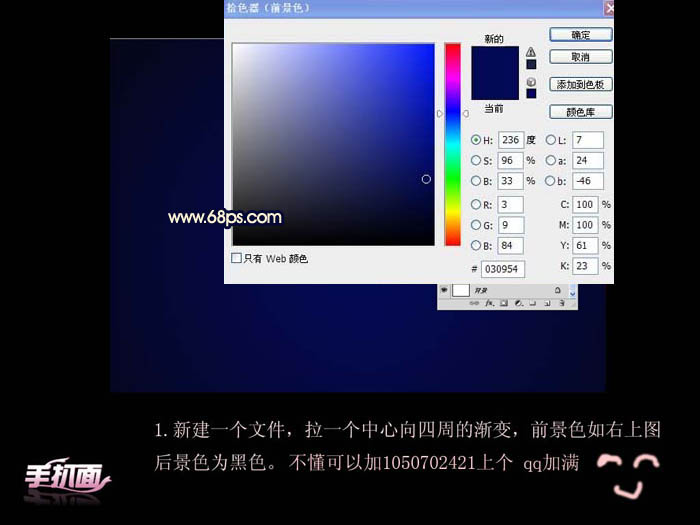
Task: Click the 取消 cancel button
Action: 580,57
